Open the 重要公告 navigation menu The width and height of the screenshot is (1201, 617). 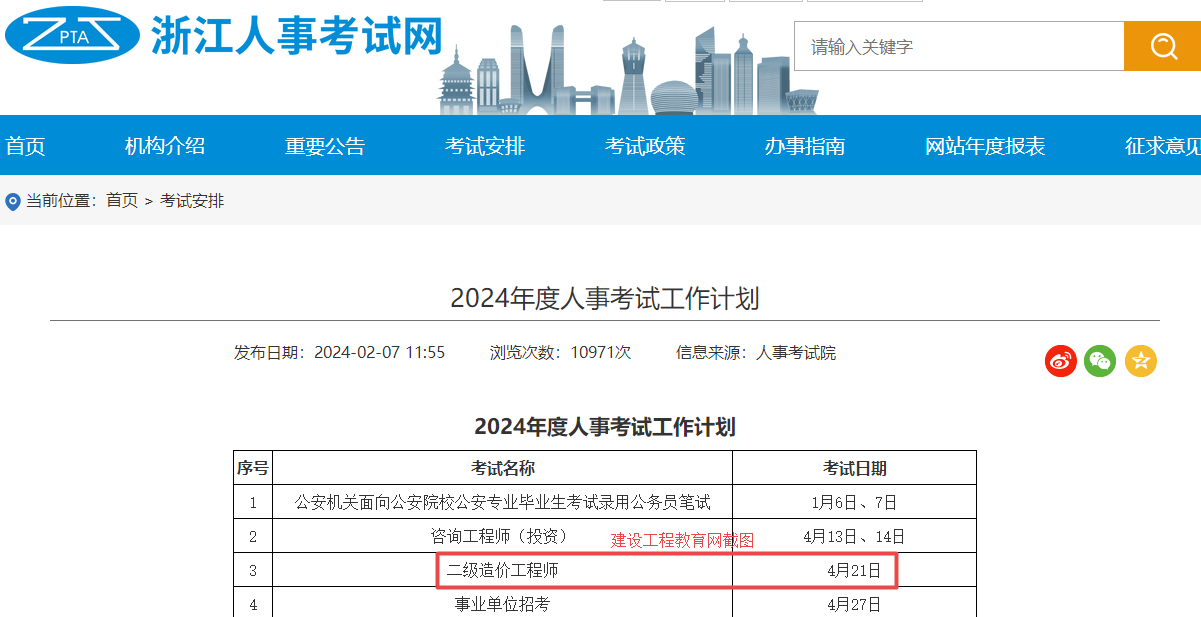[325, 145]
